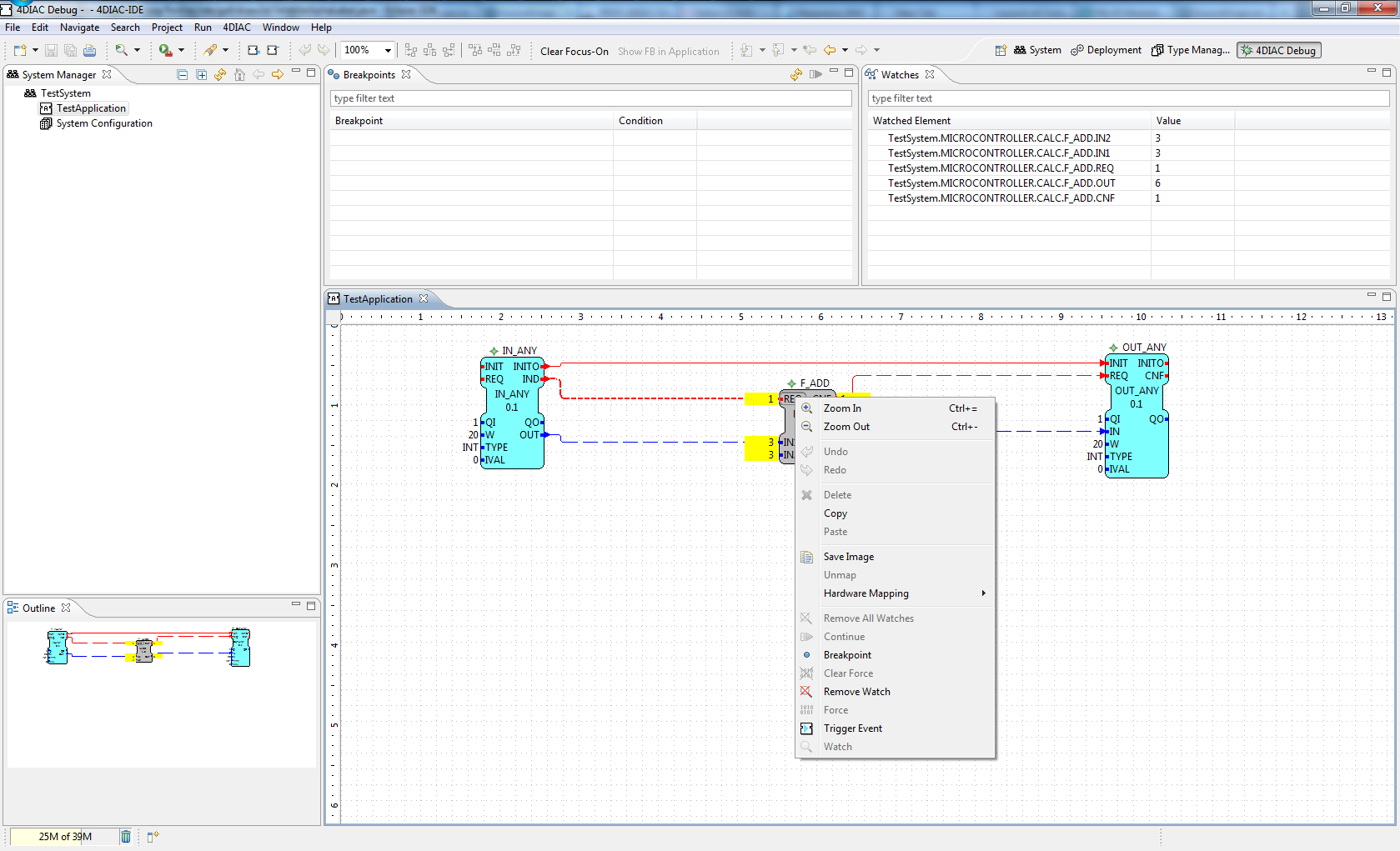Screen dimensions: 1400x851
Task: Click the Clear Focus-On button
Action: 574,52
